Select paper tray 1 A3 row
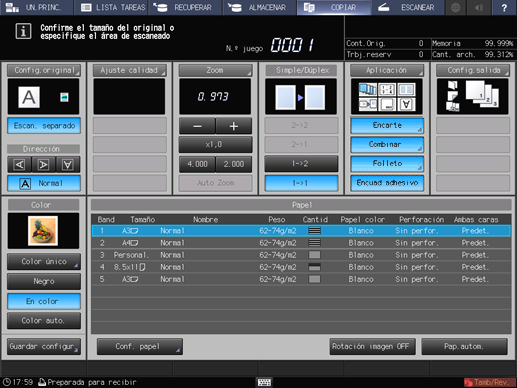 (301, 231)
